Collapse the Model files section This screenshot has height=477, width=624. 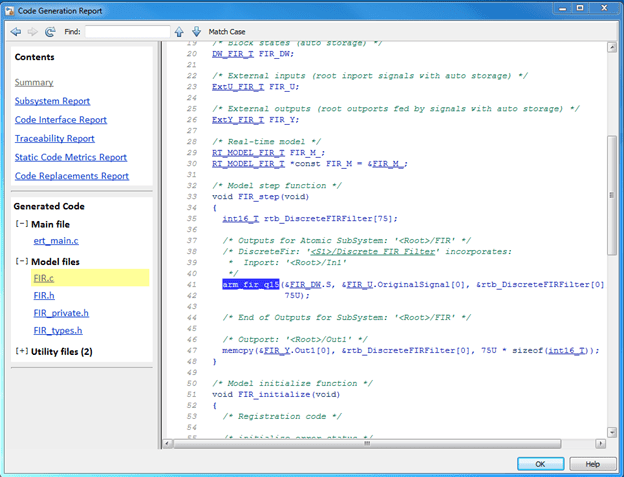pyautogui.click(x=21, y=261)
